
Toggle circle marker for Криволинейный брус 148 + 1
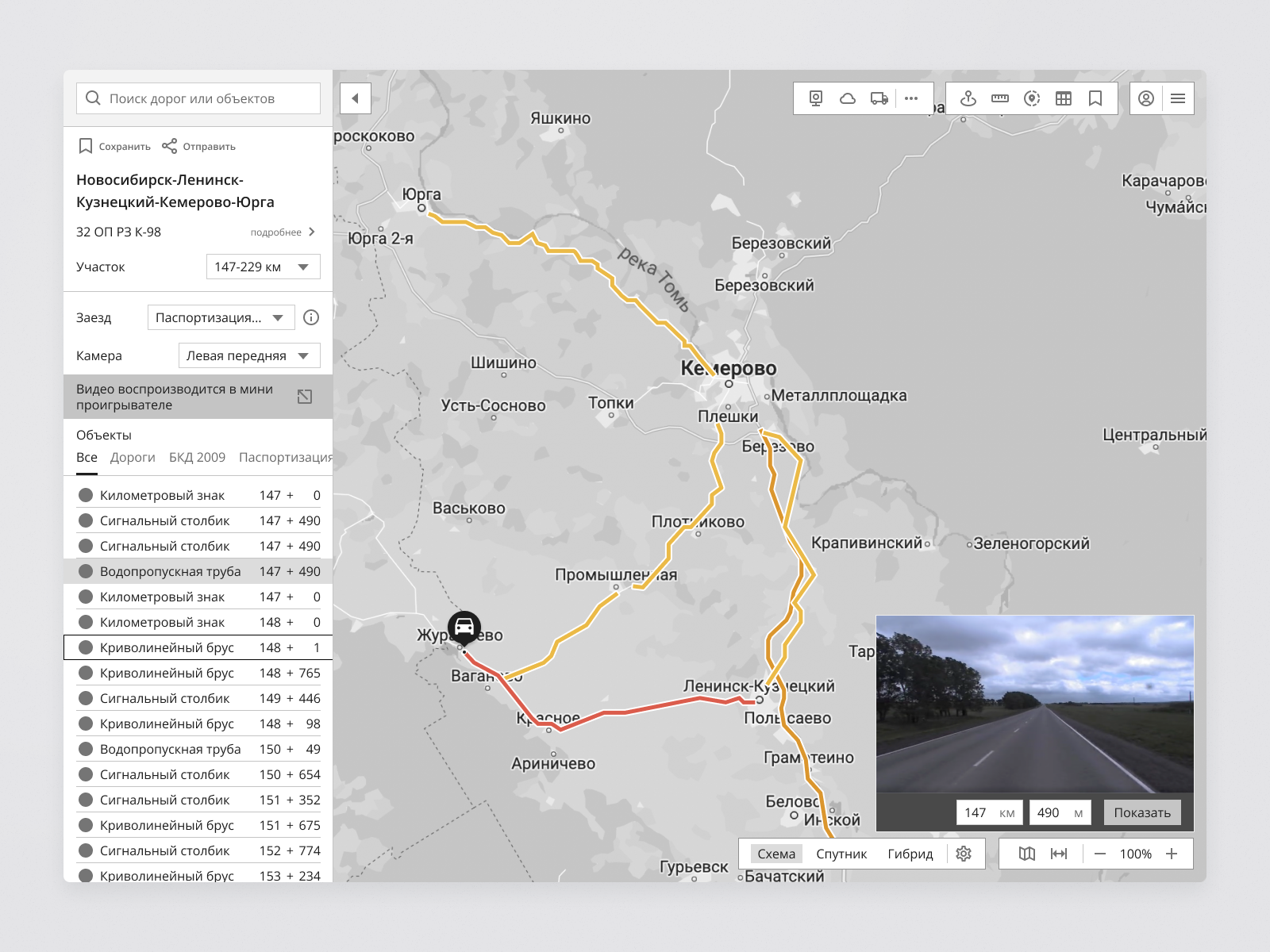tap(86, 647)
